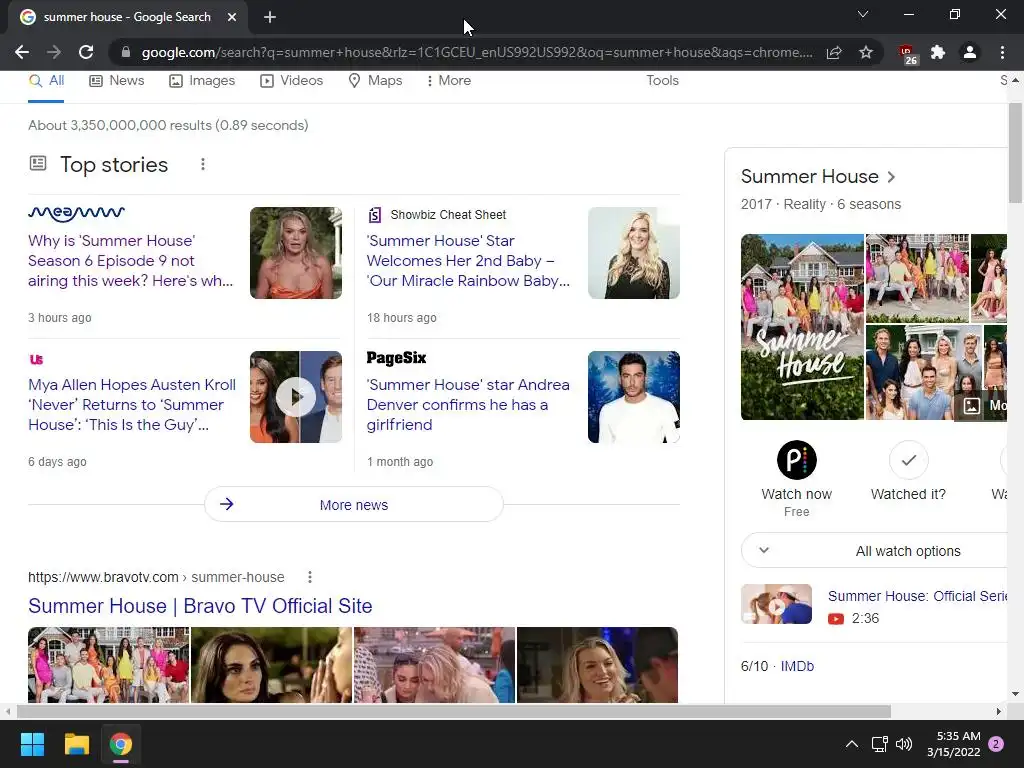Open the notification badge showing 2
Screen dimensions: 1024x768
coord(996,744)
